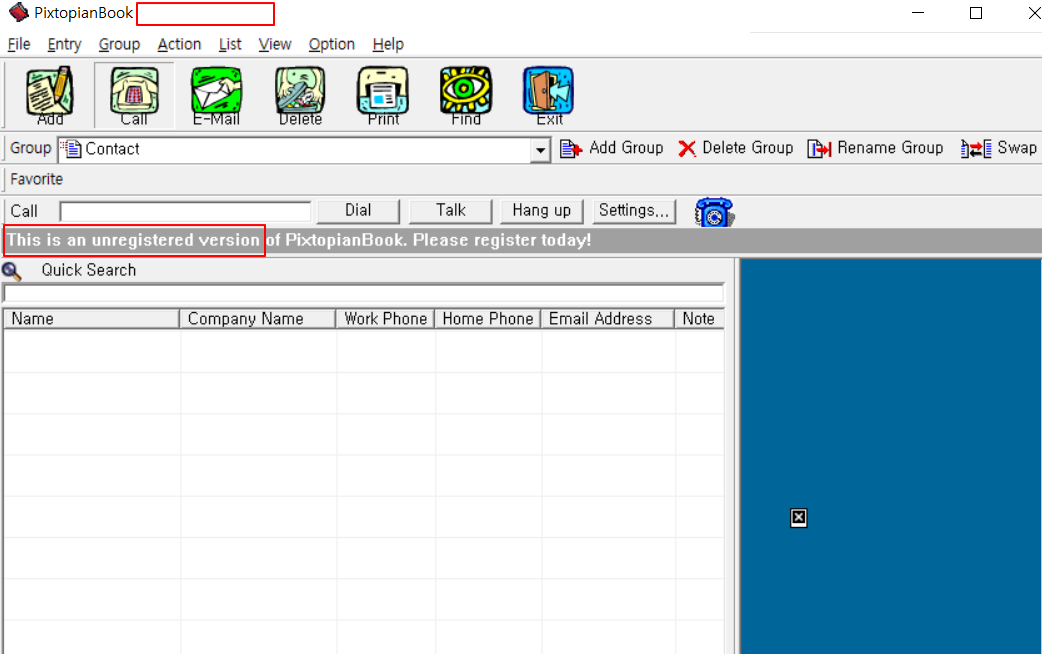1042x654 pixels.
Task: Click the PixtopianBook red book title icon
Action: (18, 12)
